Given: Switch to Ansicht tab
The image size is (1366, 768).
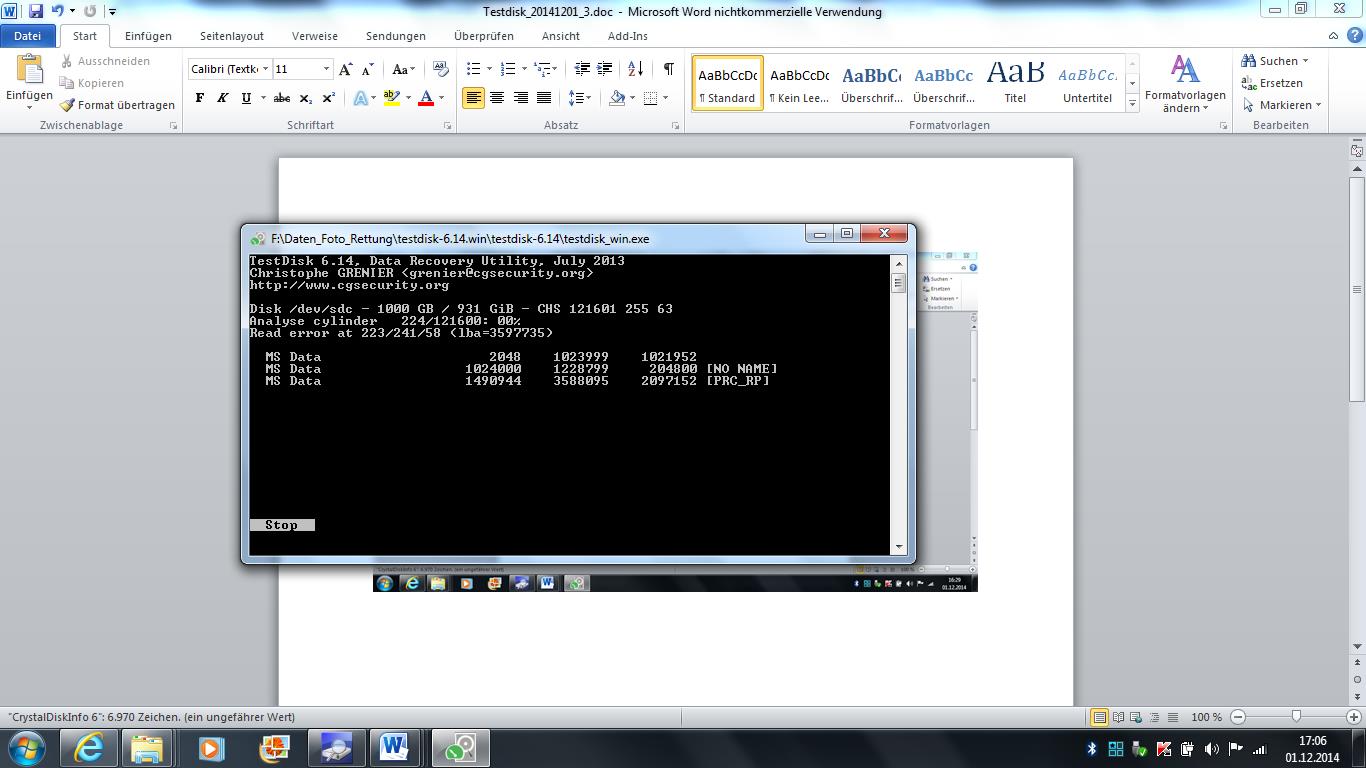Looking at the screenshot, I should tap(561, 36).
